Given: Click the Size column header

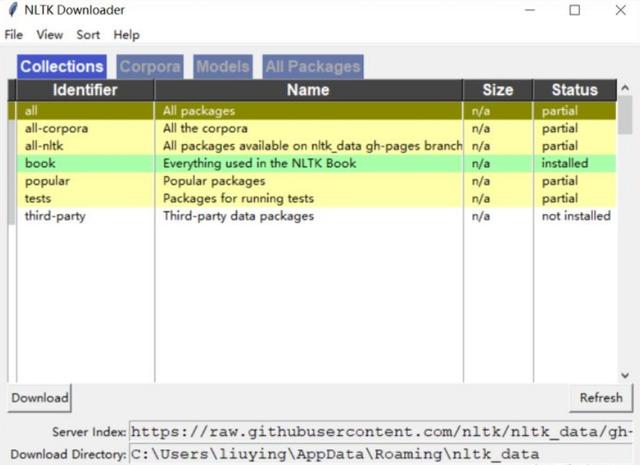Looking at the screenshot, I should pos(498,90).
